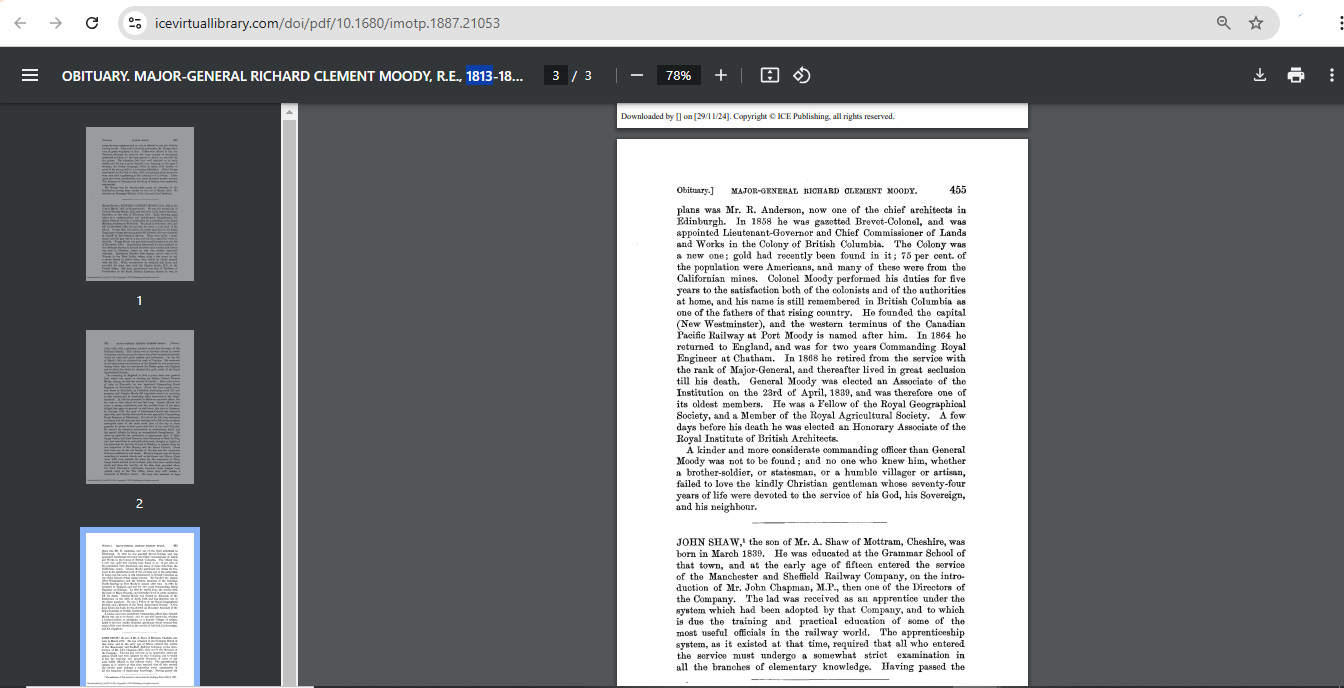Zoom out the PDF with minus

(637, 75)
